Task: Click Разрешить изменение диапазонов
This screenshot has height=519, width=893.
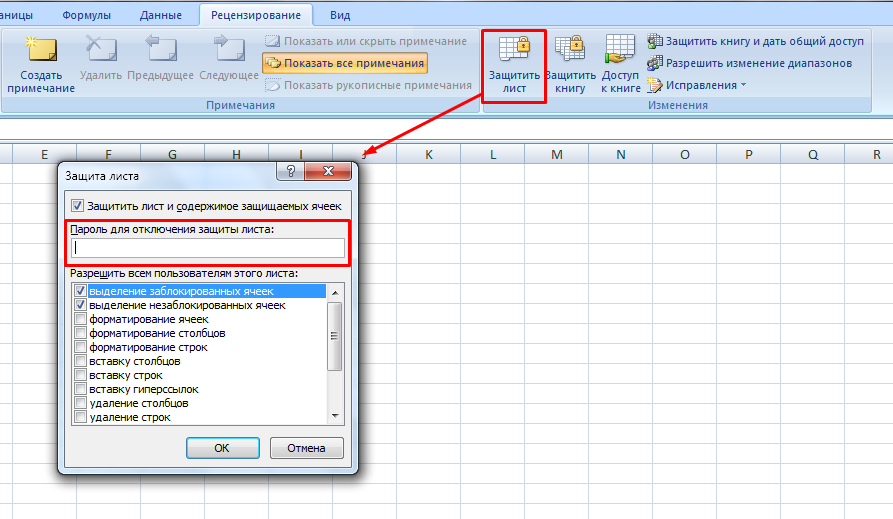Action: (750, 63)
